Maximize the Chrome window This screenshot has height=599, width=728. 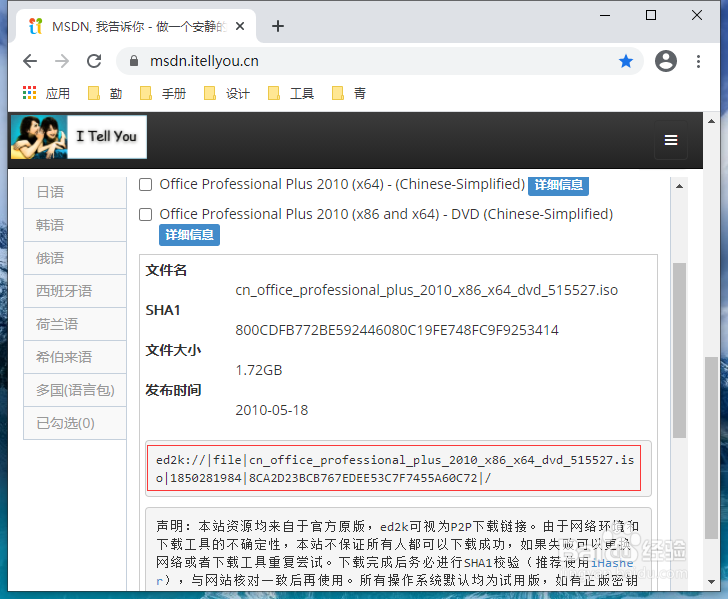click(651, 15)
